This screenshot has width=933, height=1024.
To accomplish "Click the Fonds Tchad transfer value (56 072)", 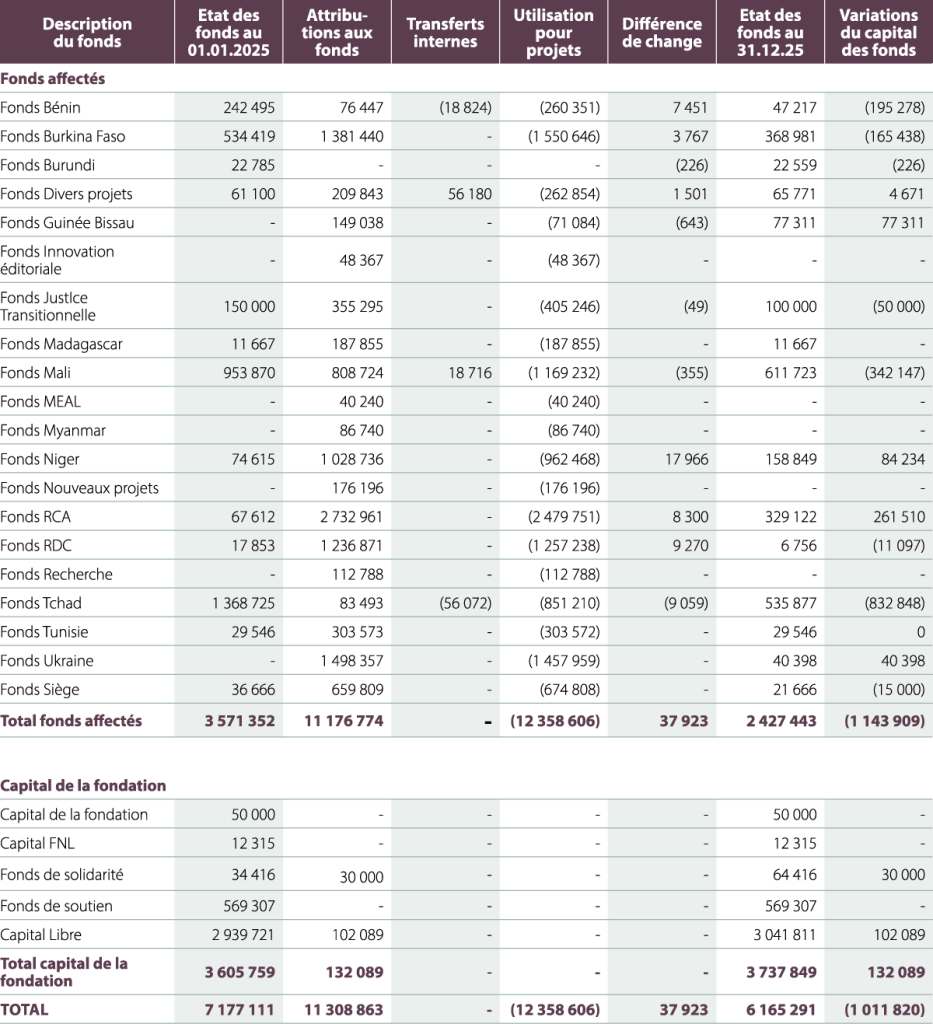I will click(x=466, y=603).
